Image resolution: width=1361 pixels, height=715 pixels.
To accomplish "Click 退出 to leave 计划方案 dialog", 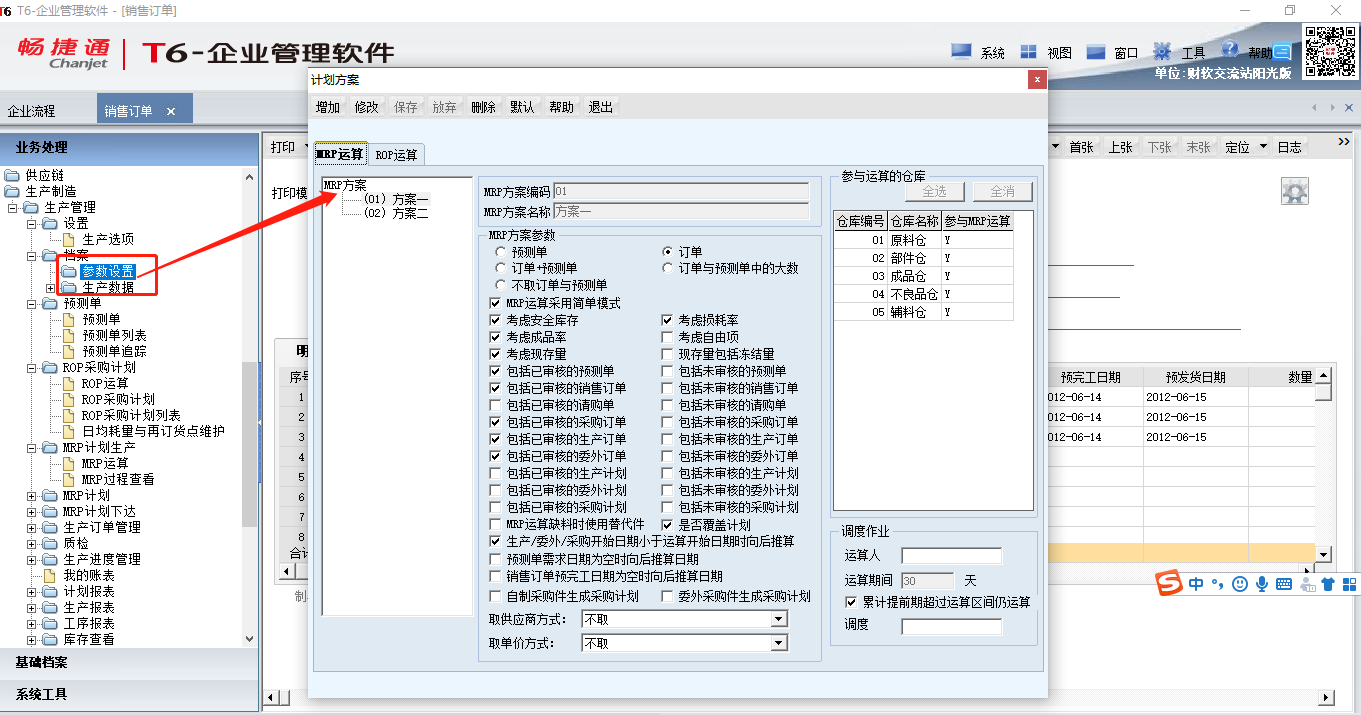I will (x=601, y=108).
